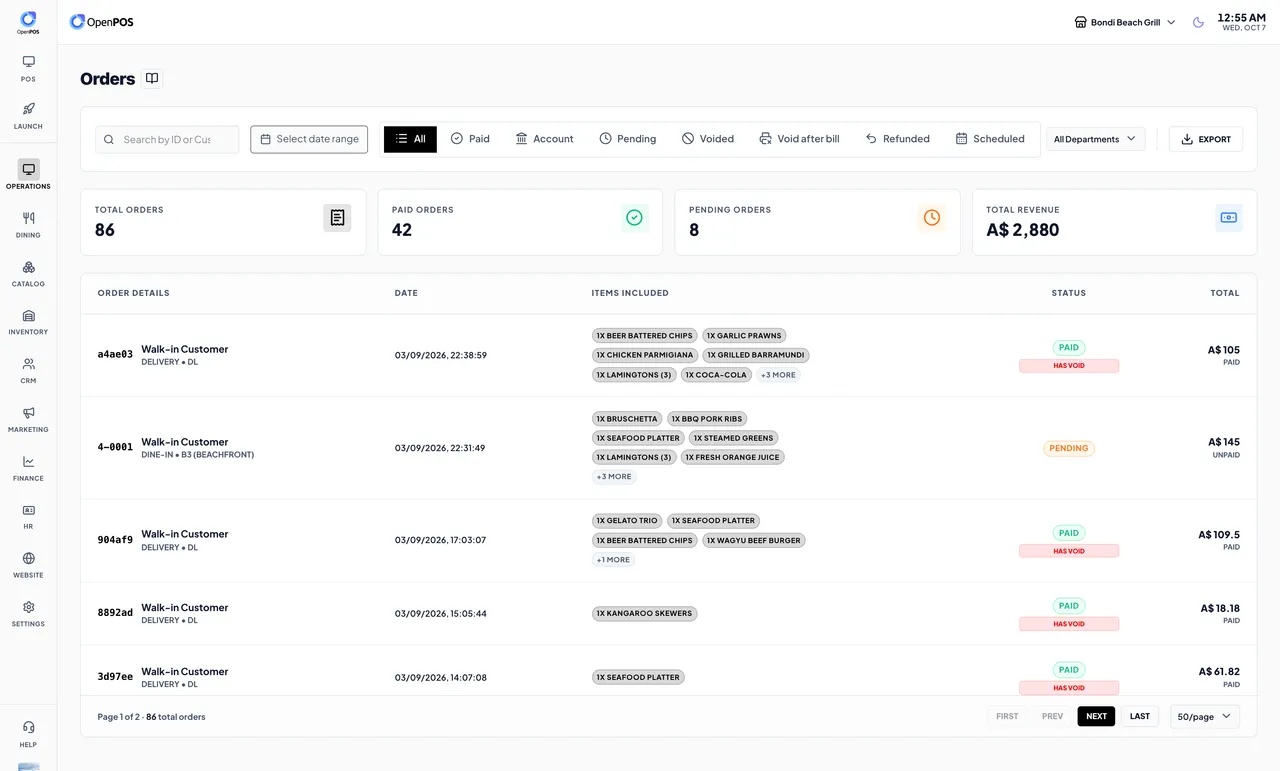Click the search by ID or customer field

[x=167, y=139]
